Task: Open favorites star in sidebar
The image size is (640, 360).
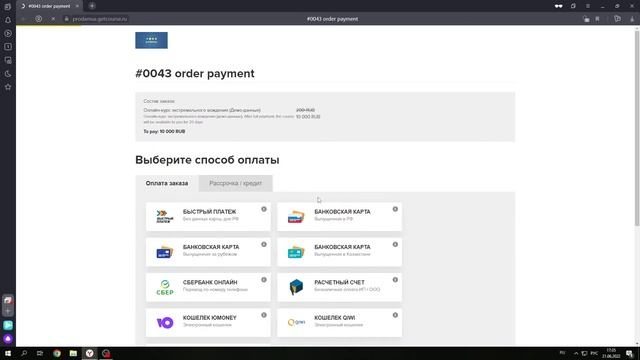Action: 8,87
